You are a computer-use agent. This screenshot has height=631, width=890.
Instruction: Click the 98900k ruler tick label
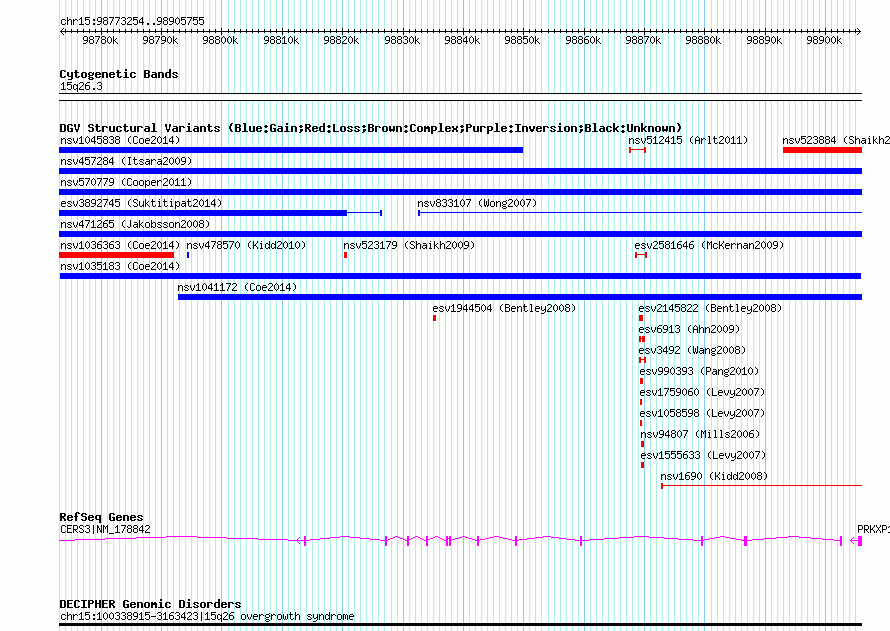point(824,40)
